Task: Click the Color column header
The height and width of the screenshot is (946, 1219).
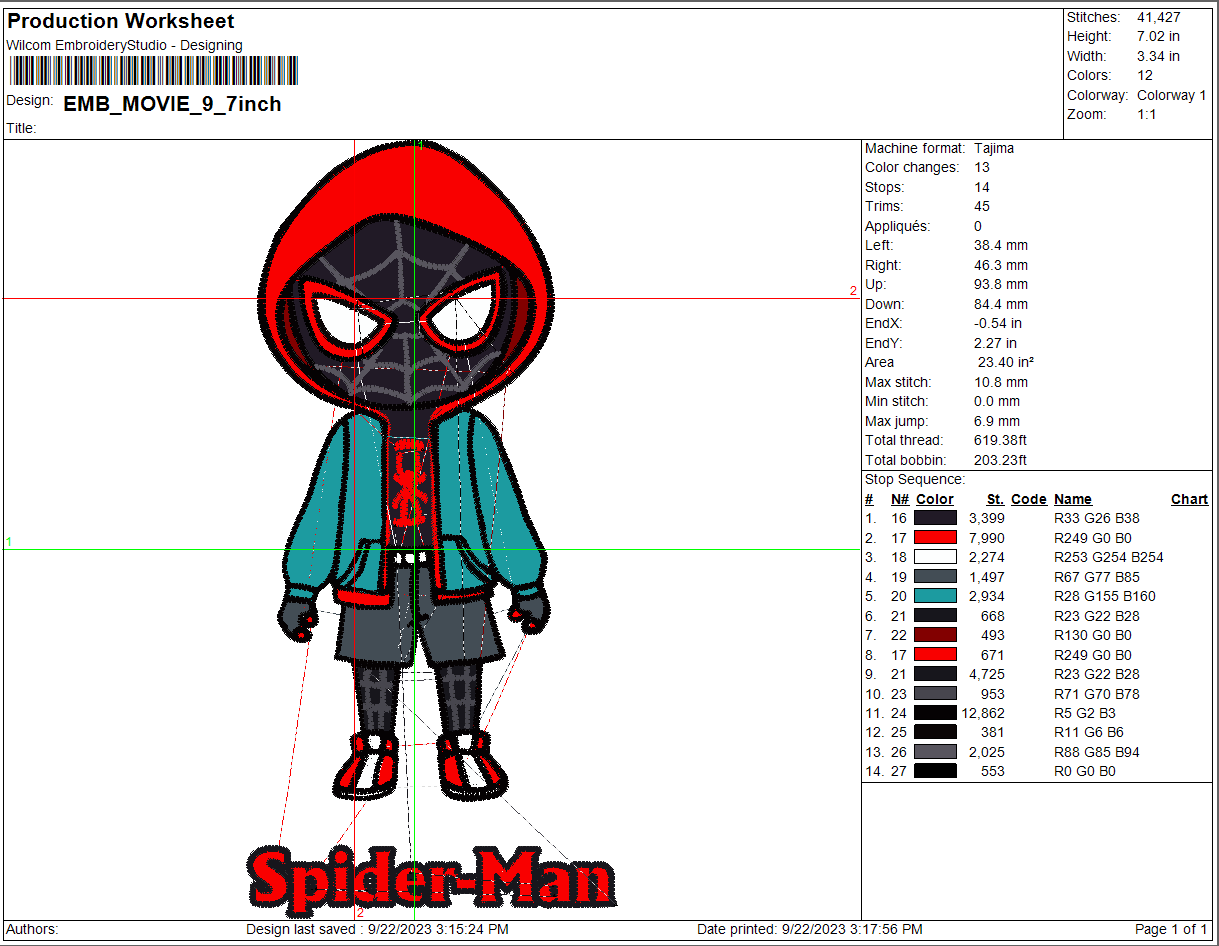Action: click(x=934, y=499)
